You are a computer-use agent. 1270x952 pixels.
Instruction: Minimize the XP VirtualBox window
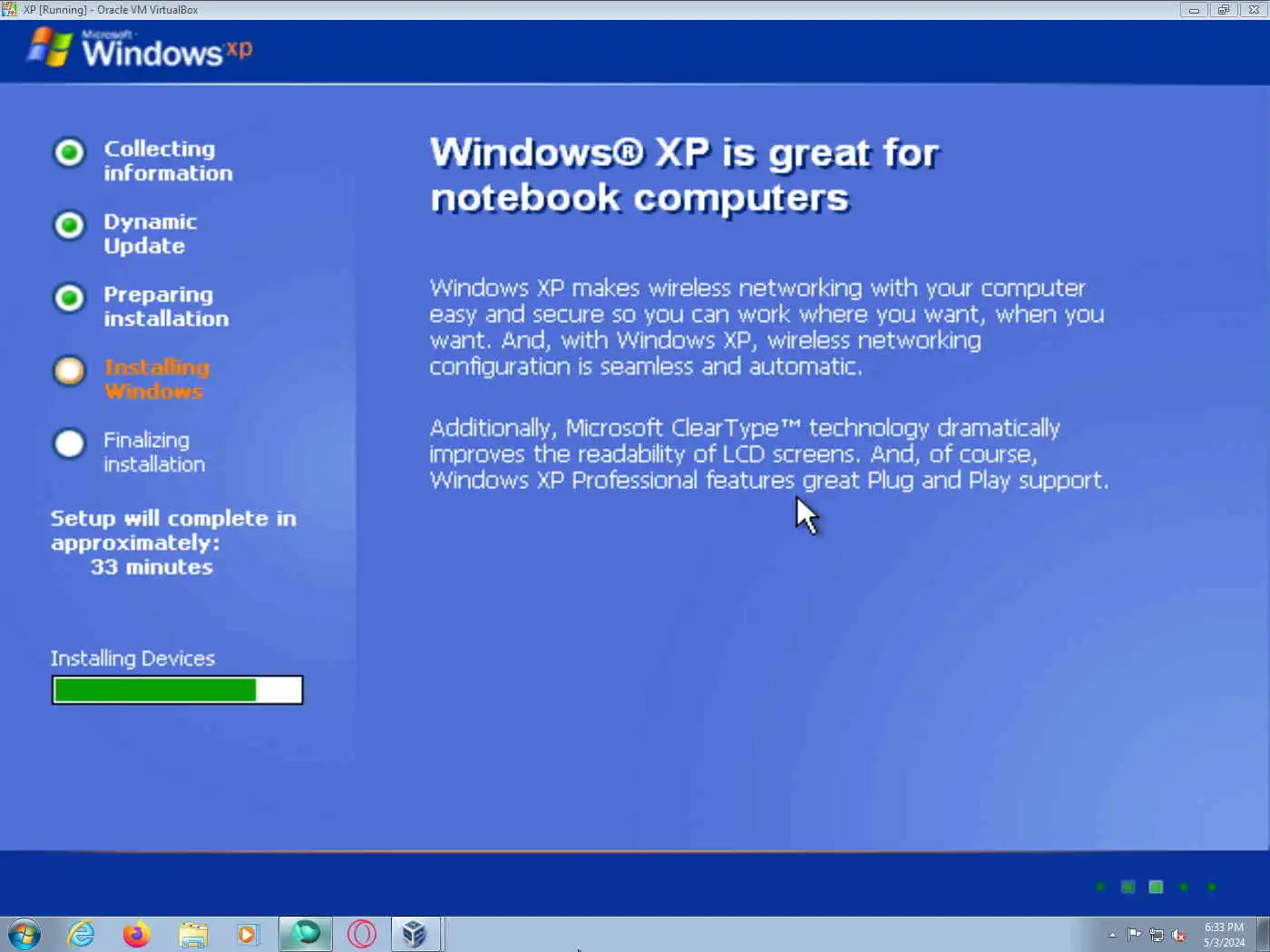1194,9
